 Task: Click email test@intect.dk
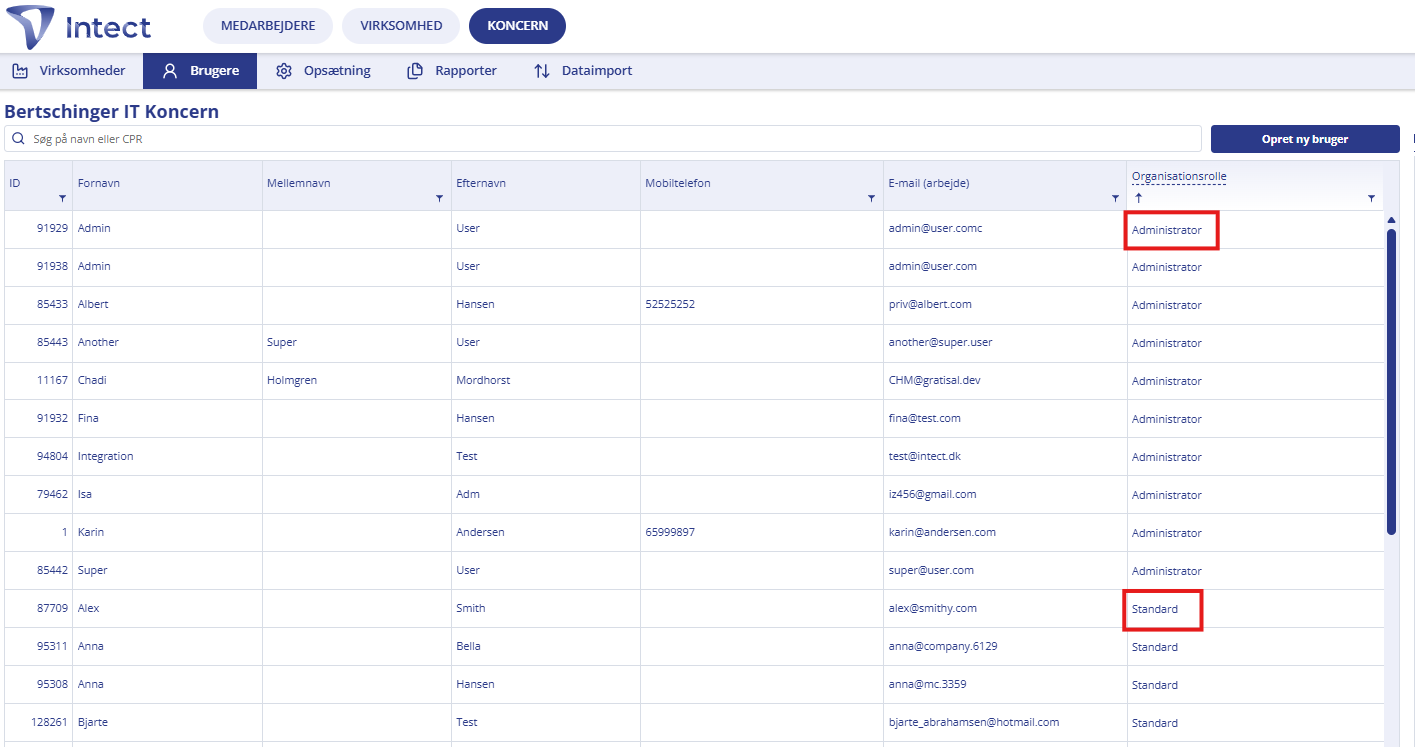925,456
